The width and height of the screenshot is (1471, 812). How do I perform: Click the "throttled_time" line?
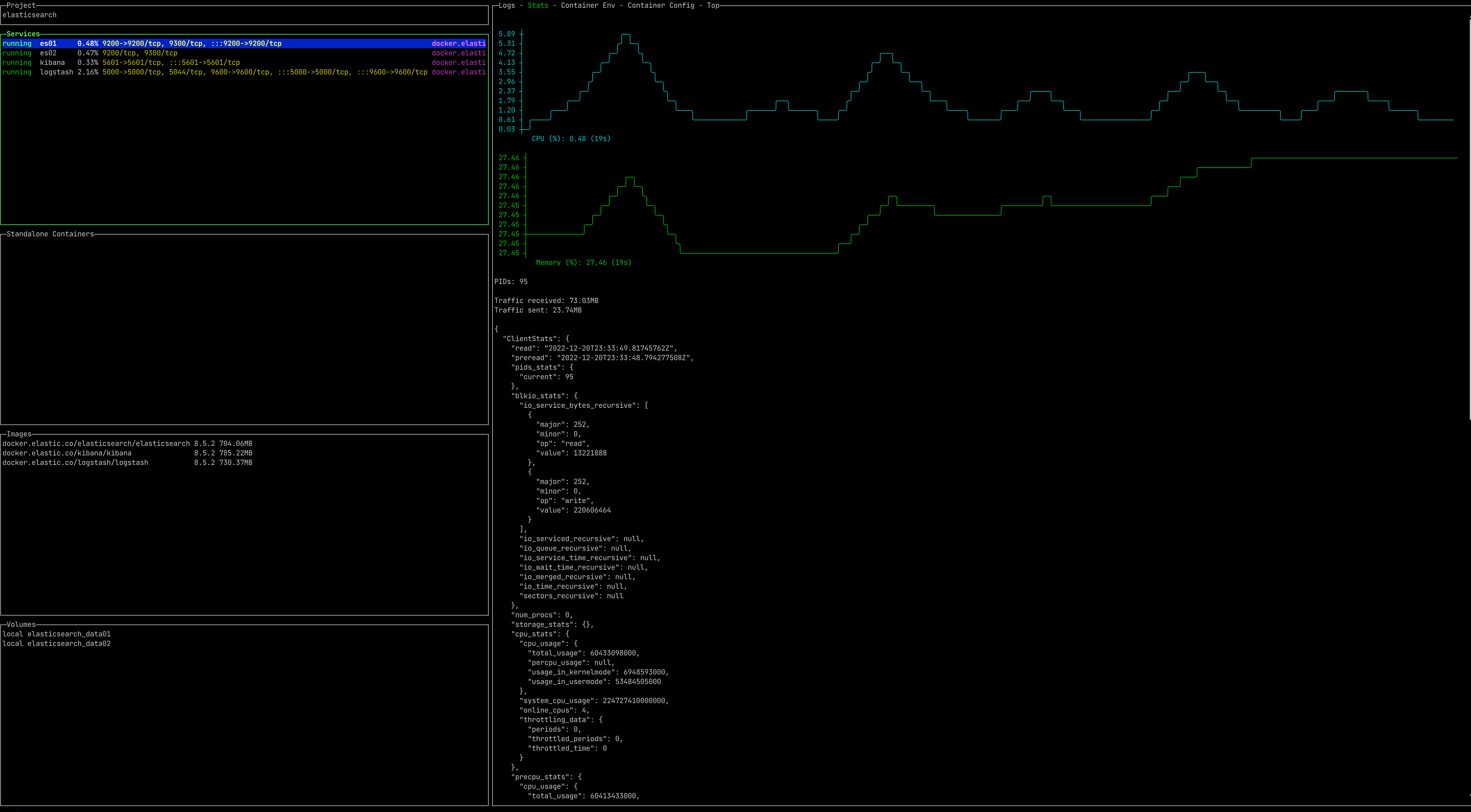tap(567, 749)
